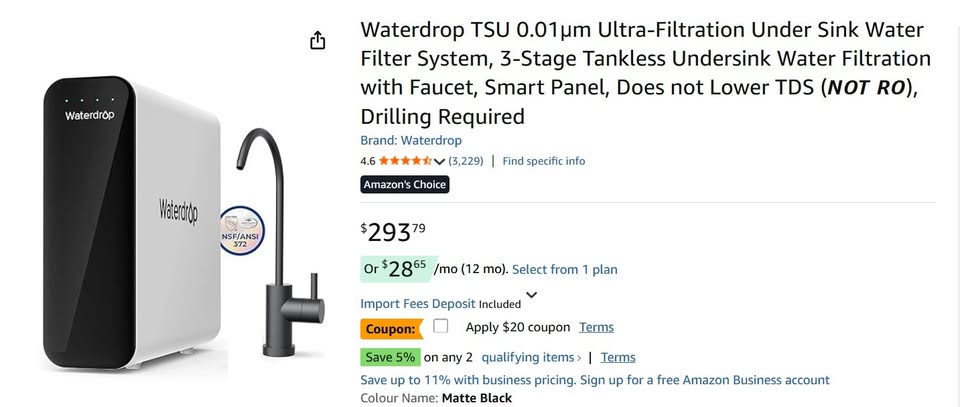Click the star rating icons

404,161
